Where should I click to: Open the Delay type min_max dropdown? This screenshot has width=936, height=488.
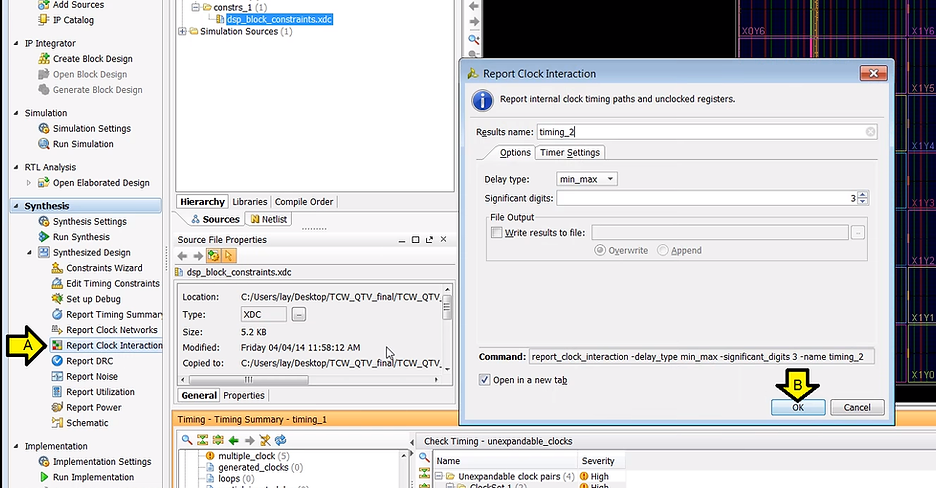pos(587,179)
